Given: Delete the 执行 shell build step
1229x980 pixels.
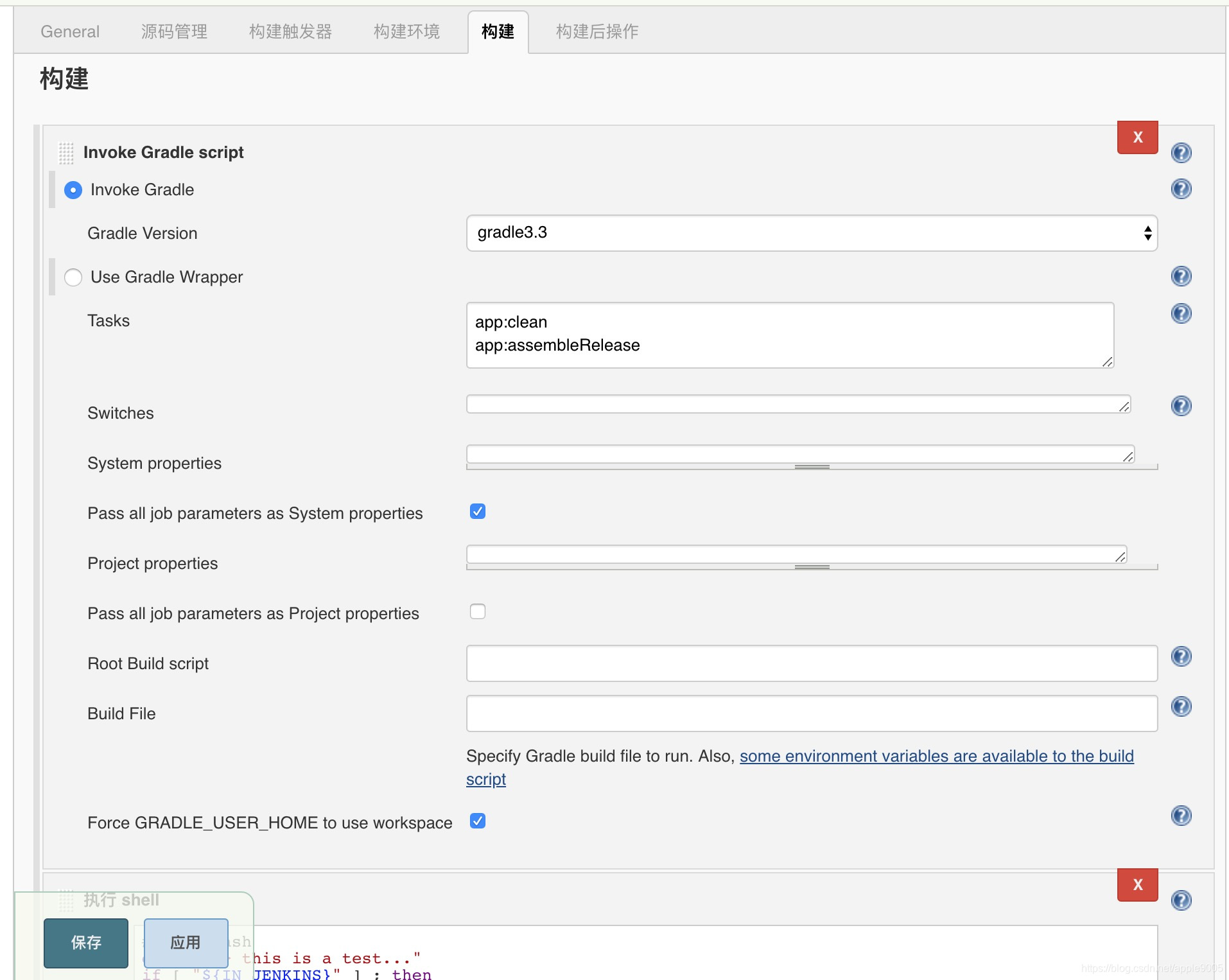Looking at the screenshot, I should pyautogui.click(x=1137, y=885).
